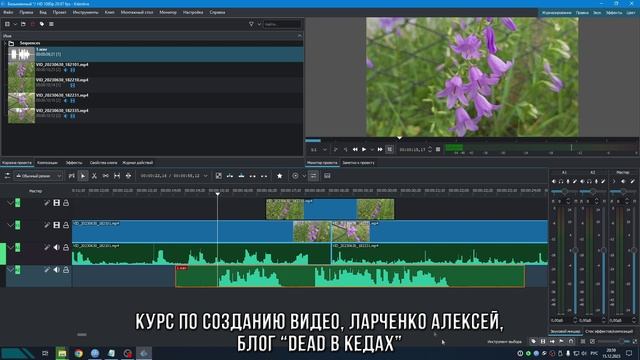Screen dimensions: 640x360
Task: Adjust the Master volume fader
Action: 633,250
